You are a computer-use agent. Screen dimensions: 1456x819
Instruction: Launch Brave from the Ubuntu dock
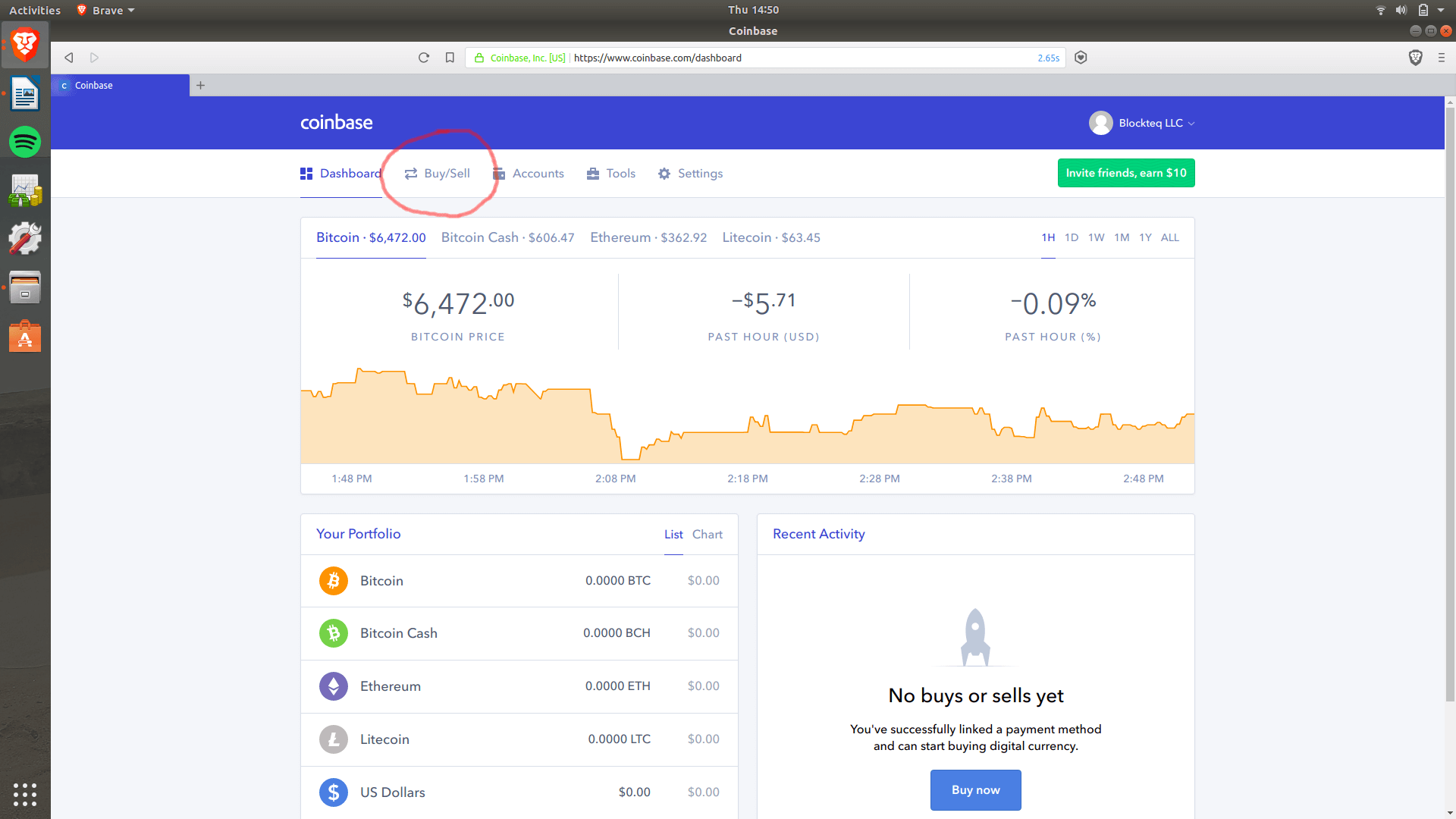point(25,45)
